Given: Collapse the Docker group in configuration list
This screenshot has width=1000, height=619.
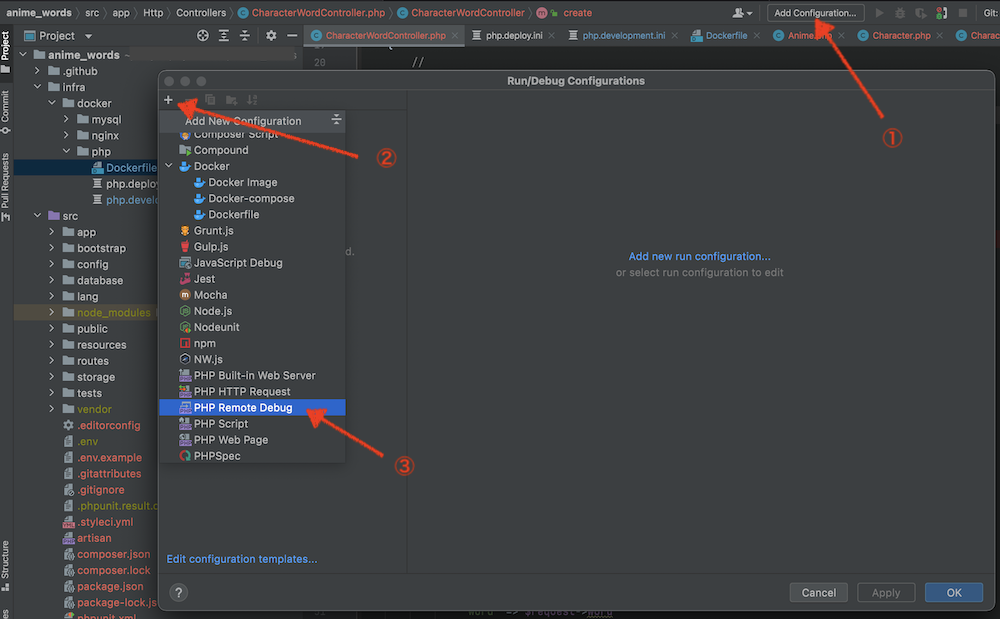Looking at the screenshot, I should (169, 166).
